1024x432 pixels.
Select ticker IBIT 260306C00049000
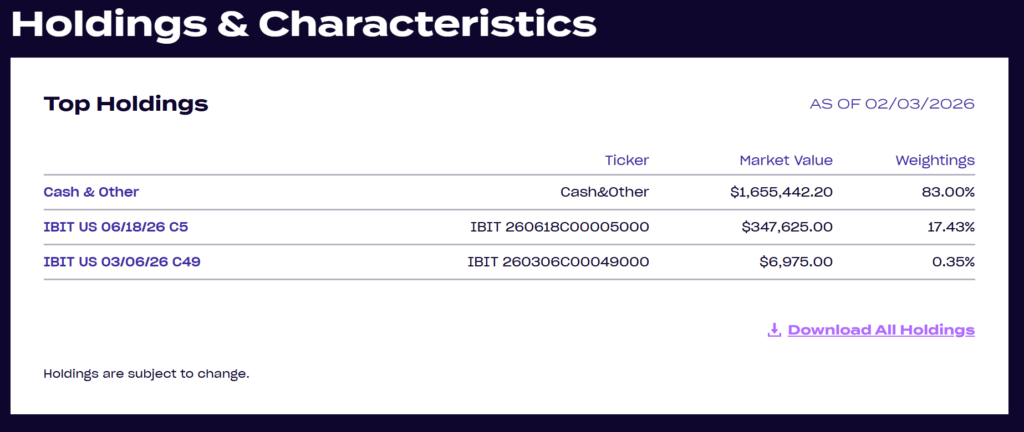point(558,262)
